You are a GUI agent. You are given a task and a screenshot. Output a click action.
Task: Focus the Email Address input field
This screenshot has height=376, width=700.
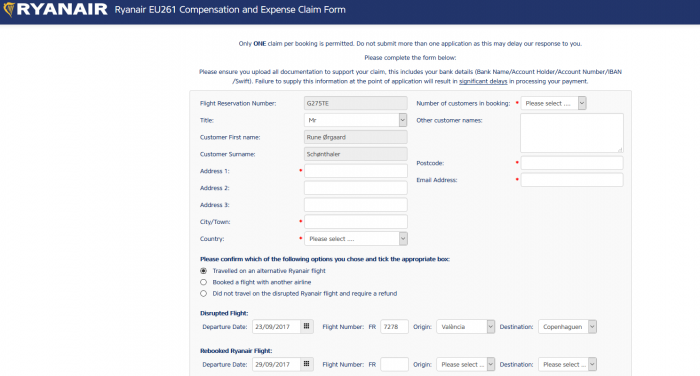point(572,180)
